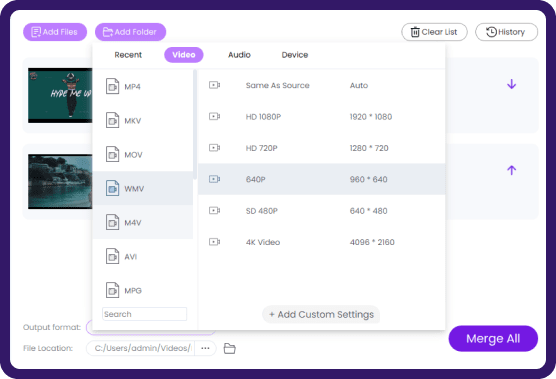Select 640P preset text

[256, 179]
